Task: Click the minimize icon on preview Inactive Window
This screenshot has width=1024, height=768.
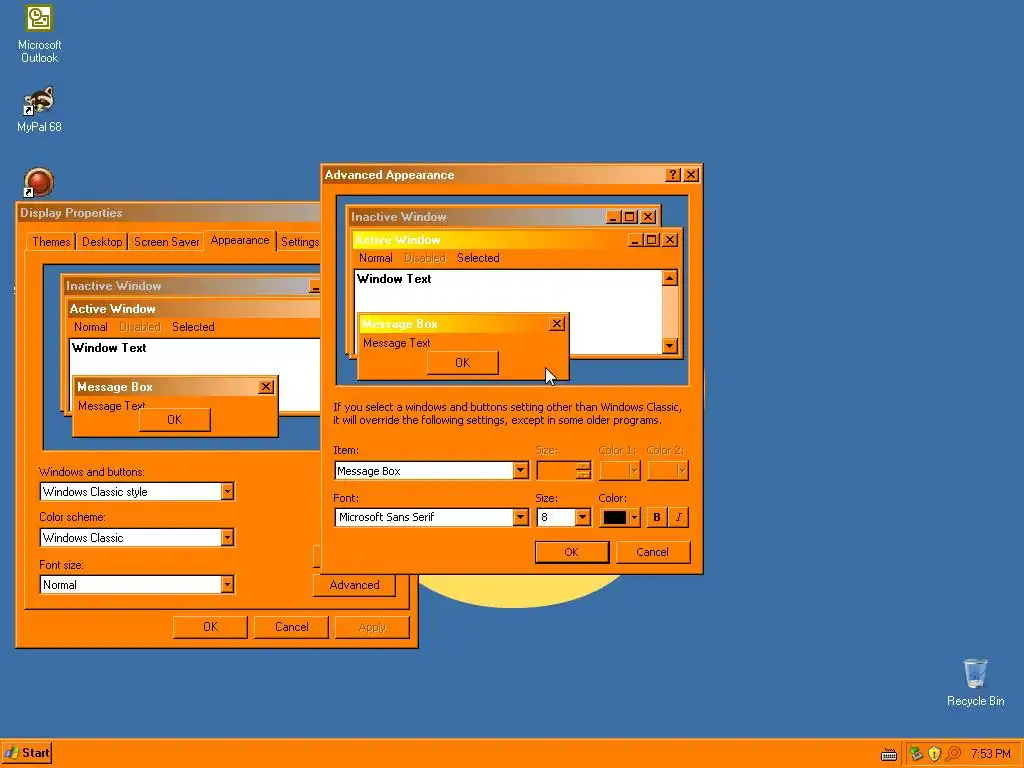Action: click(x=613, y=217)
